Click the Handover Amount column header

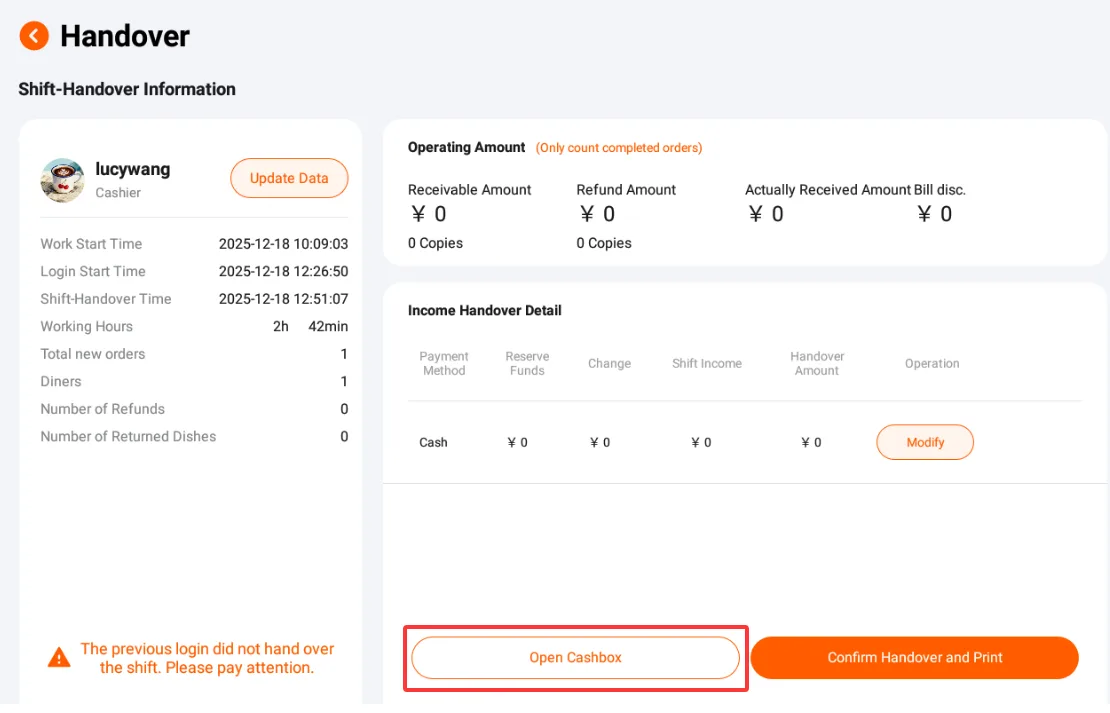[817, 363]
